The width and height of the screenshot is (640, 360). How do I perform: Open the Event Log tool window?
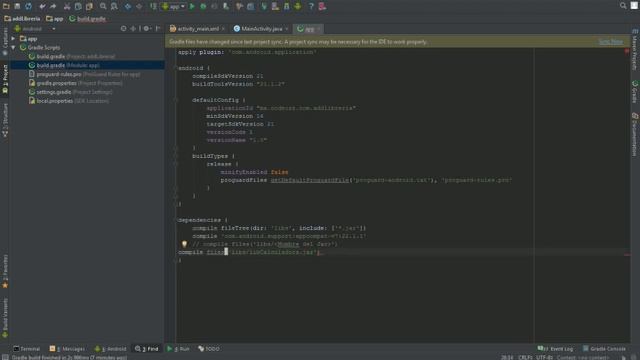pyautogui.click(x=556, y=349)
